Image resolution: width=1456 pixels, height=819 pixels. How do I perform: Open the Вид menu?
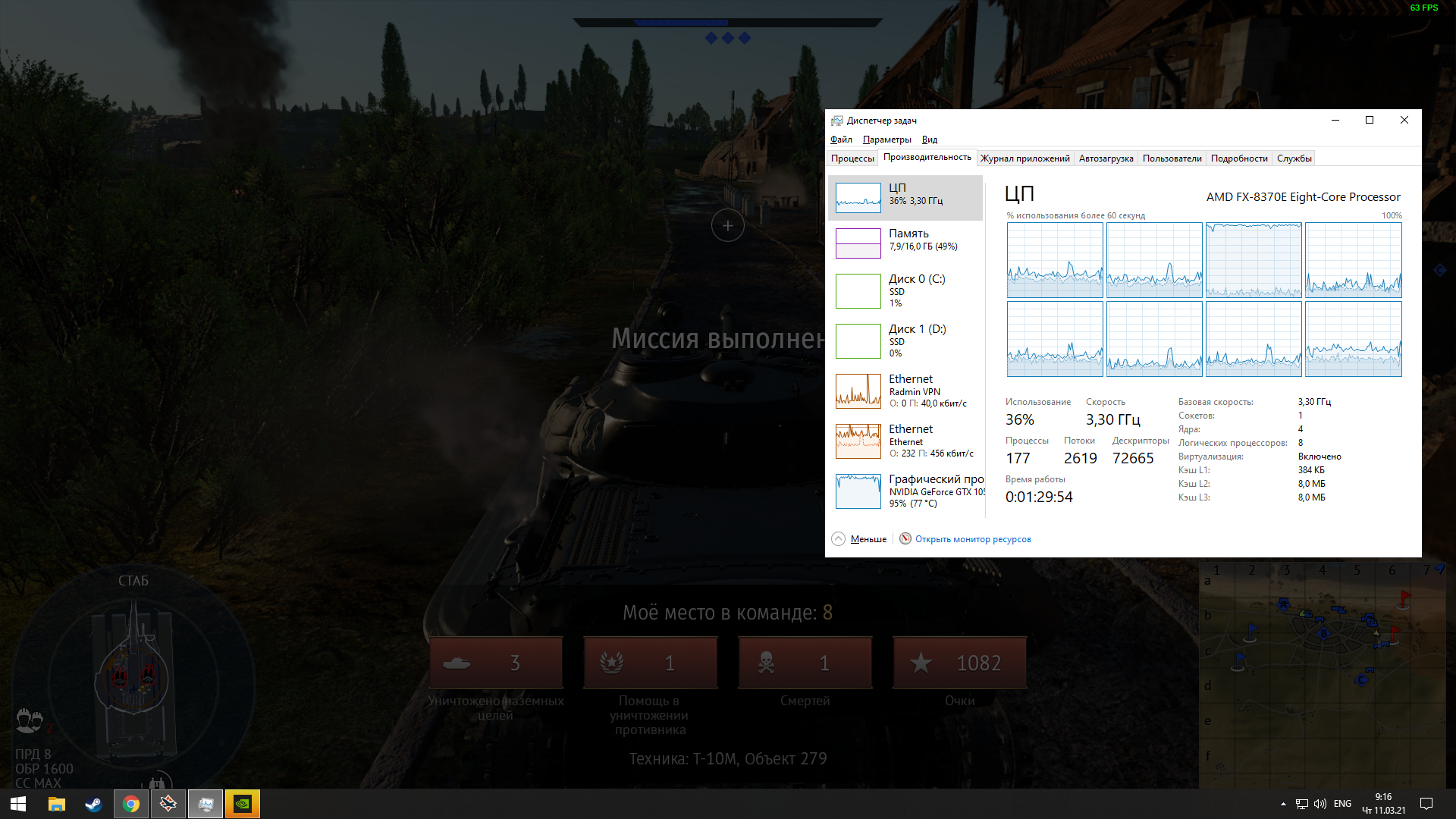coord(930,140)
